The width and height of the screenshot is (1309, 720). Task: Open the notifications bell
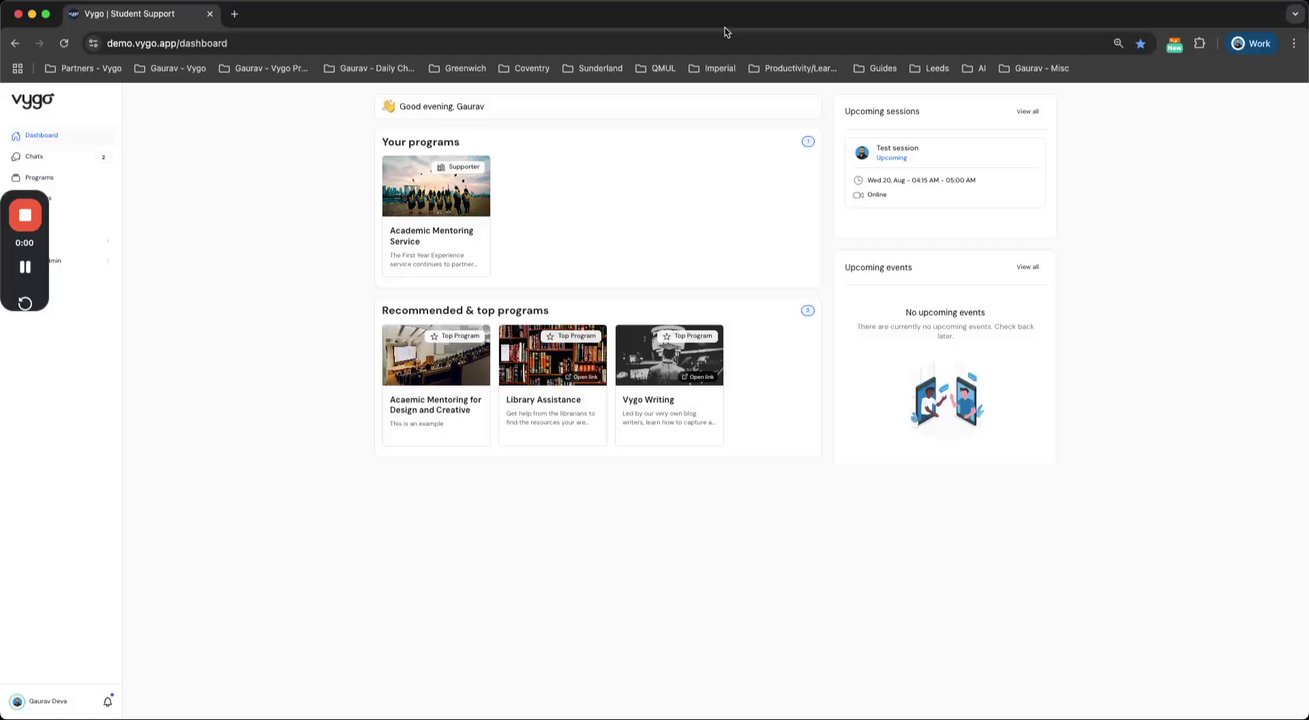click(x=108, y=701)
